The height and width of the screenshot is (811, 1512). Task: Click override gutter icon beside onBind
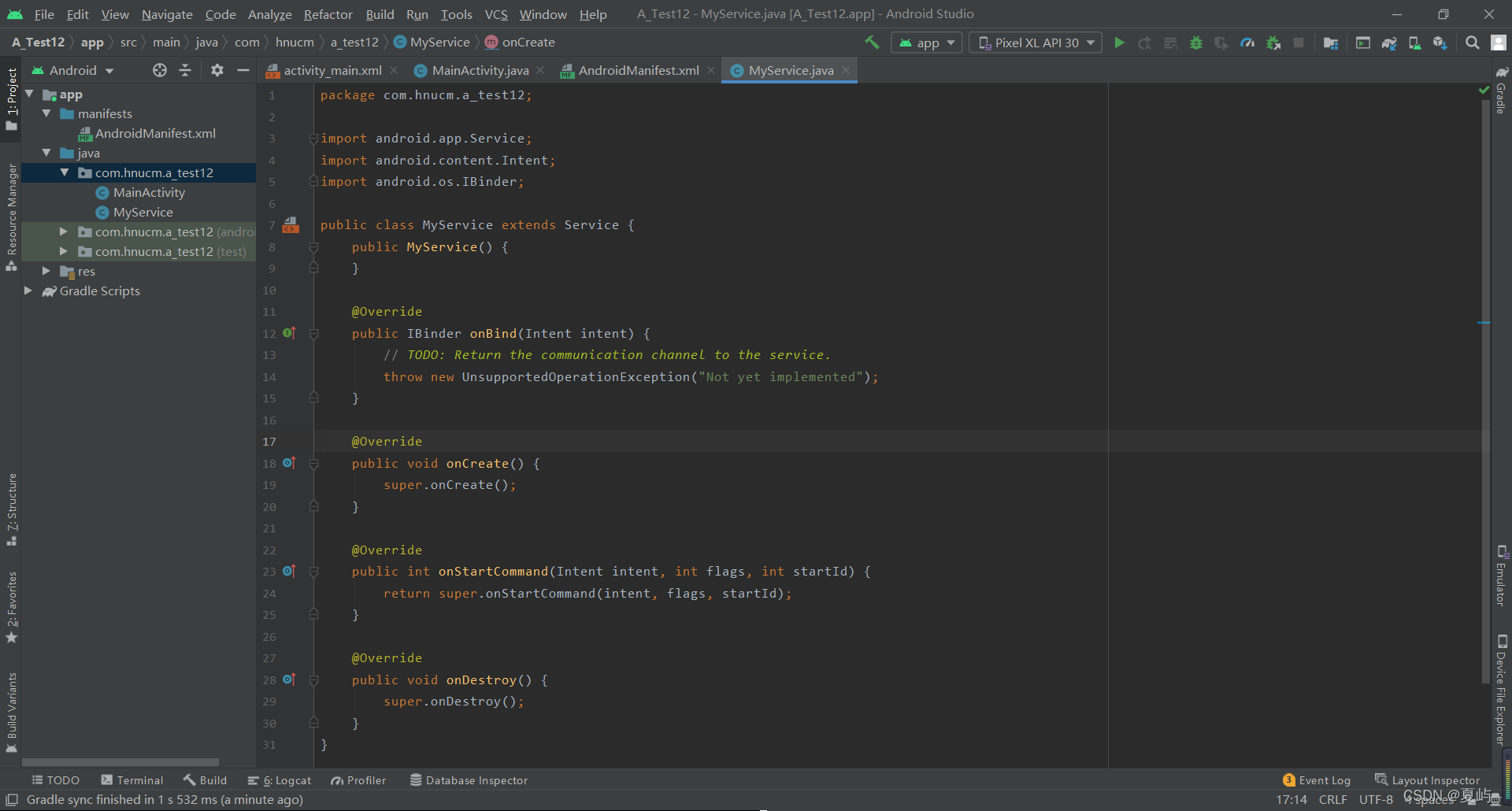[x=289, y=333]
